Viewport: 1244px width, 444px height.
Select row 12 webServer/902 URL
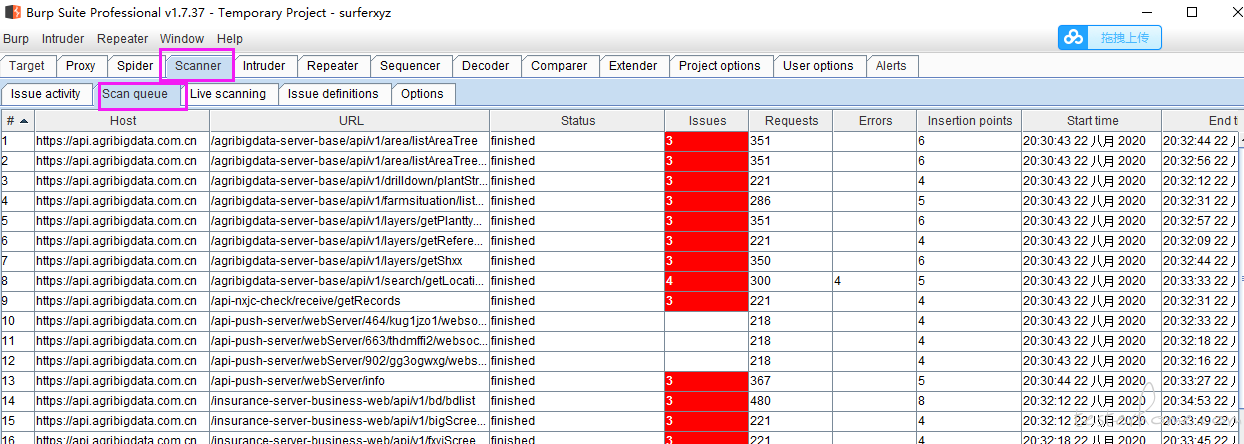(349, 361)
